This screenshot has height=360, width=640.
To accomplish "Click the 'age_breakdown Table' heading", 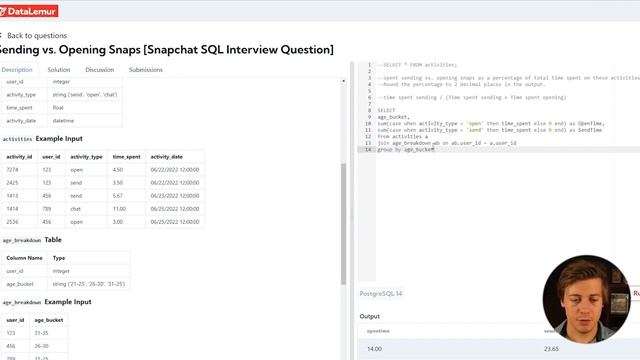I will click(32, 240).
